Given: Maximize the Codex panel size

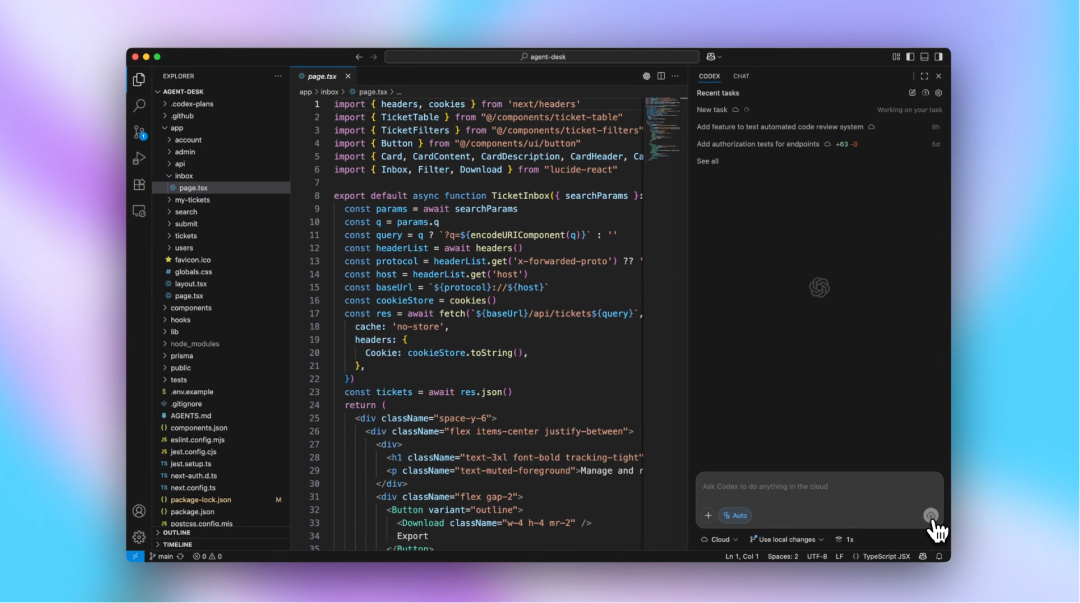Looking at the screenshot, I should [x=924, y=76].
